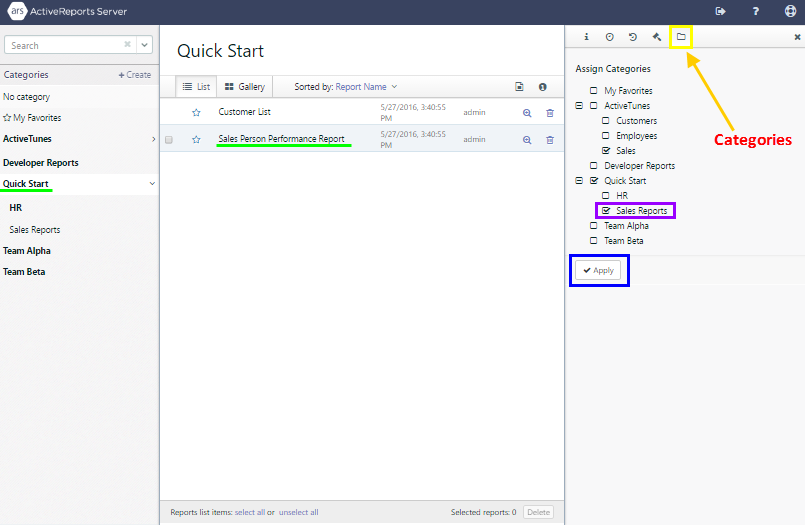Select No category in sidebar
805x525 pixels.
(x=27, y=96)
